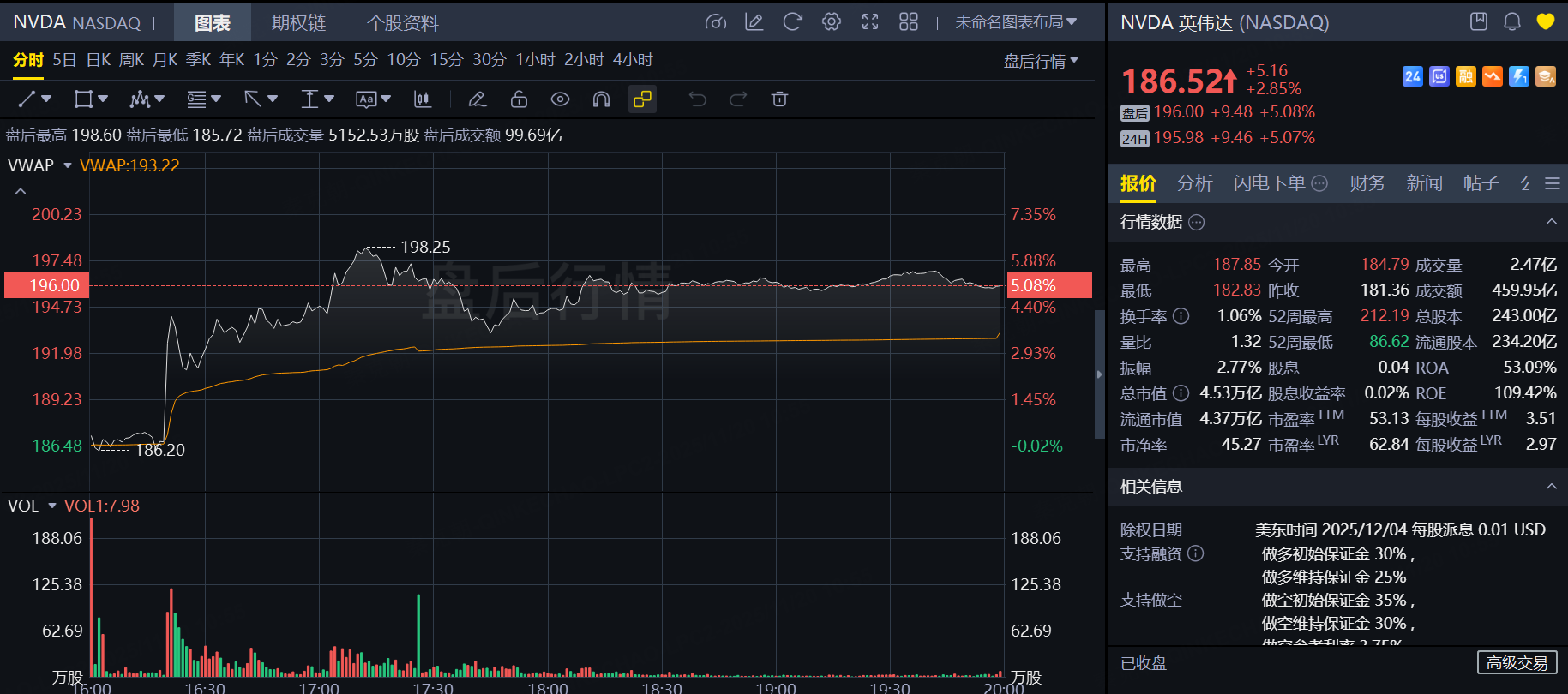Click the orange 融 margin badge
Image resolution: width=1568 pixels, height=694 pixels.
(x=1466, y=77)
